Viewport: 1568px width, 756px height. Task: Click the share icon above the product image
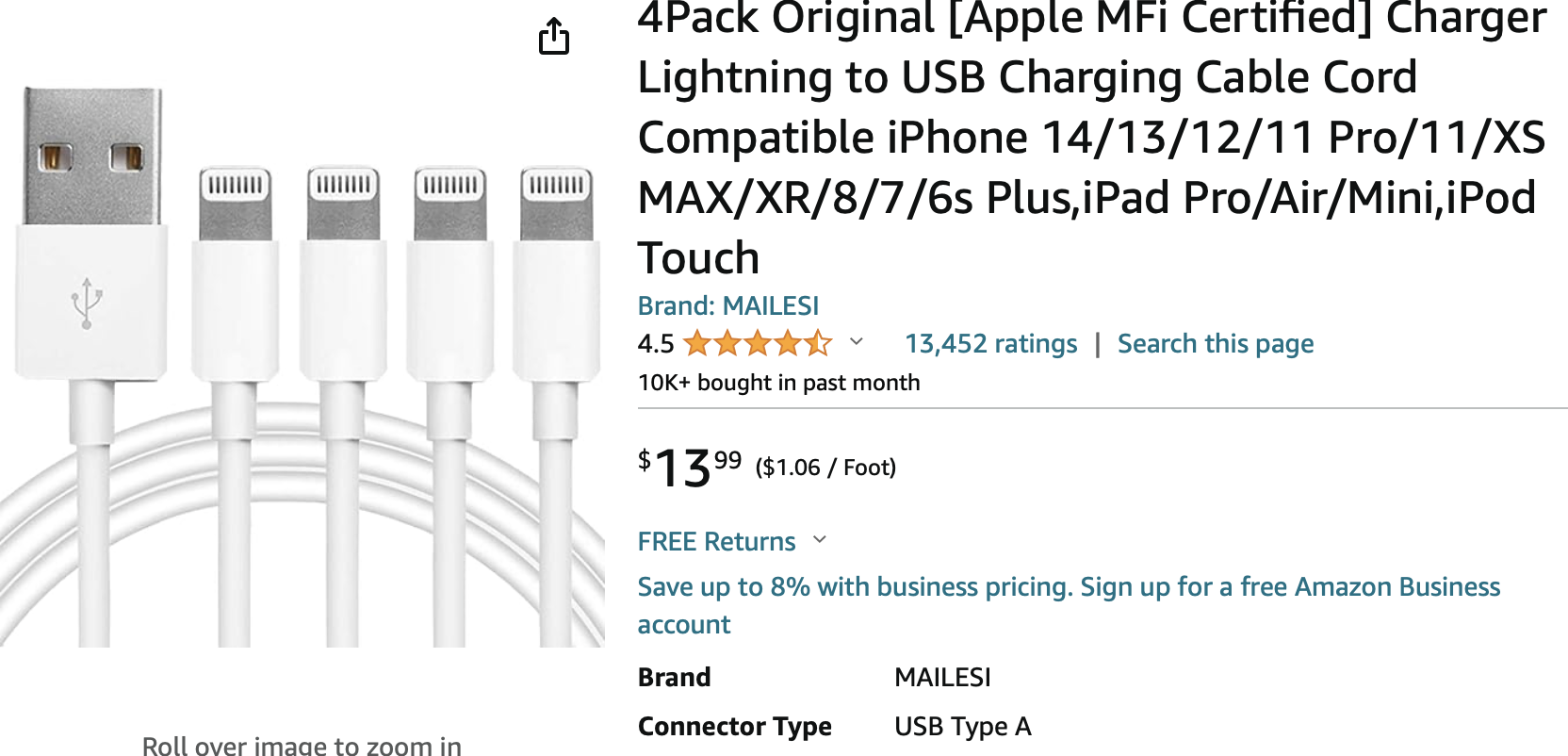tap(554, 37)
